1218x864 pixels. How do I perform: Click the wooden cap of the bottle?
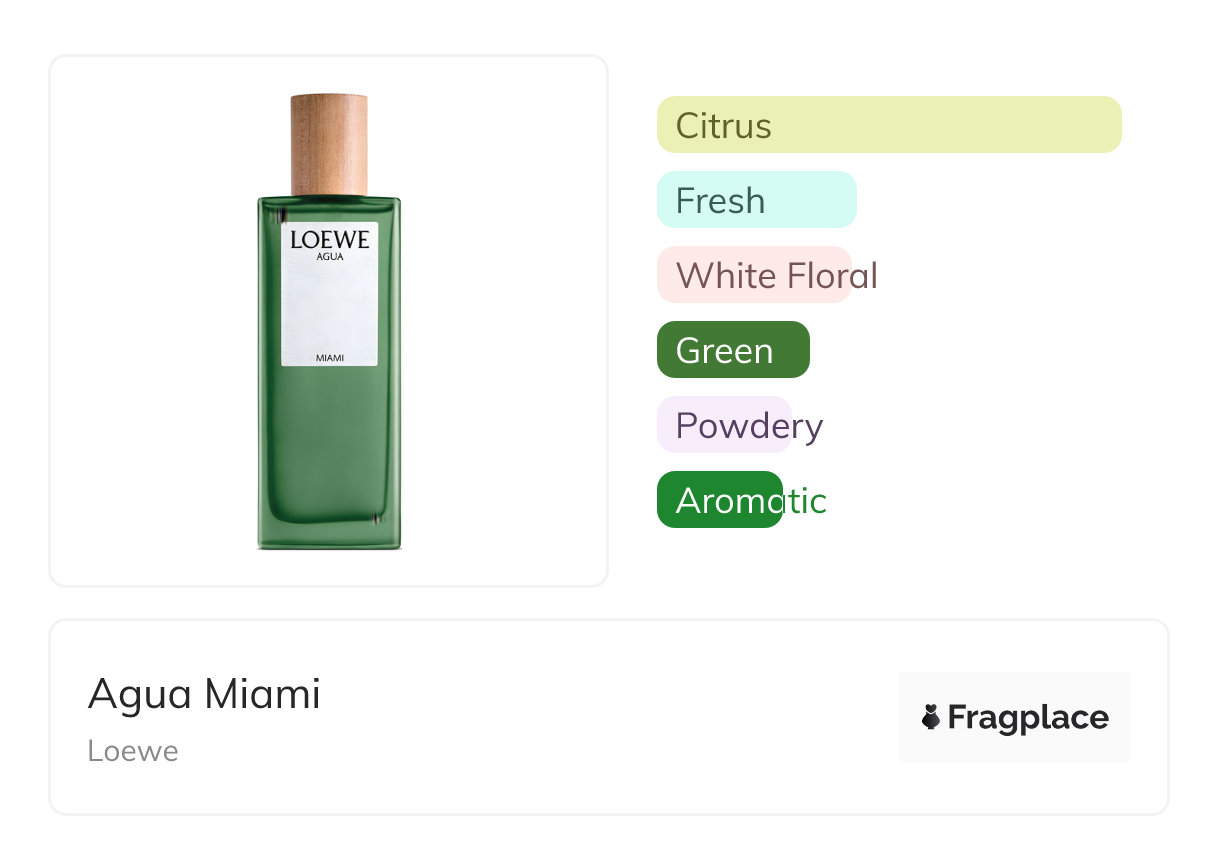coord(329,144)
